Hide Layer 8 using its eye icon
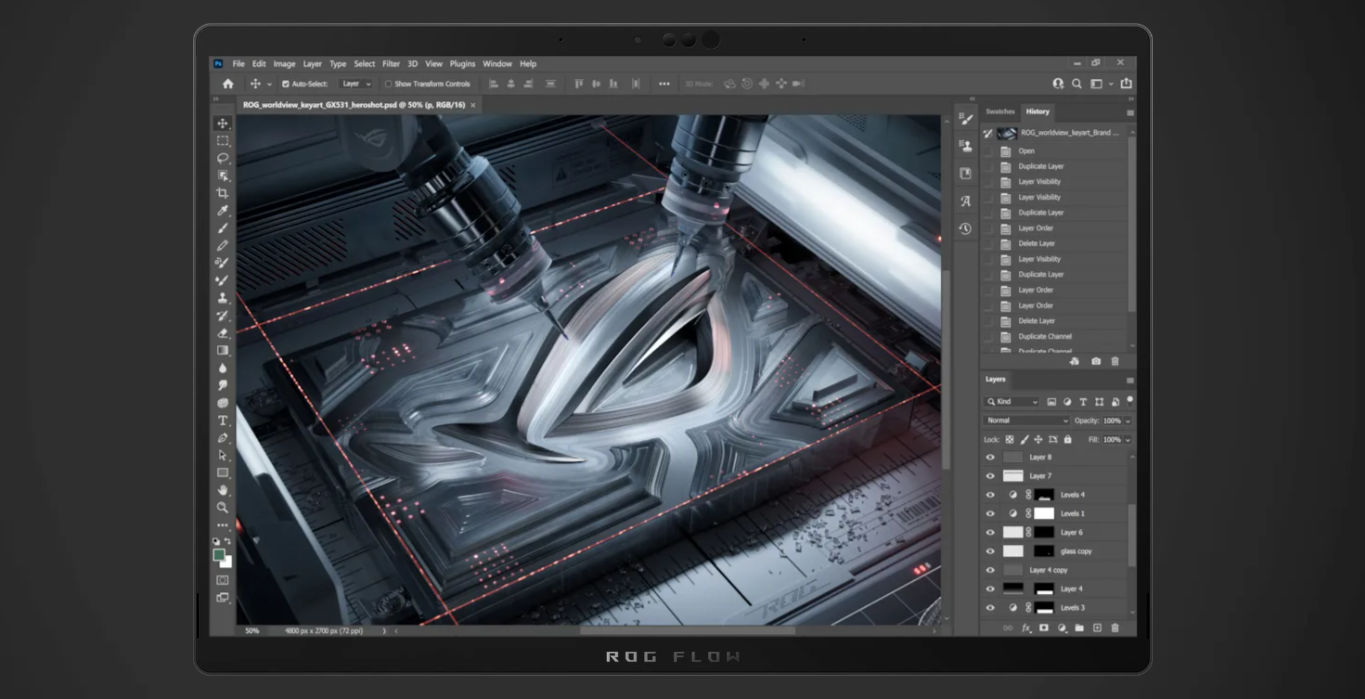Image resolution: width=1365 pixels, height=699 pixels. click(x=990, y=457)
